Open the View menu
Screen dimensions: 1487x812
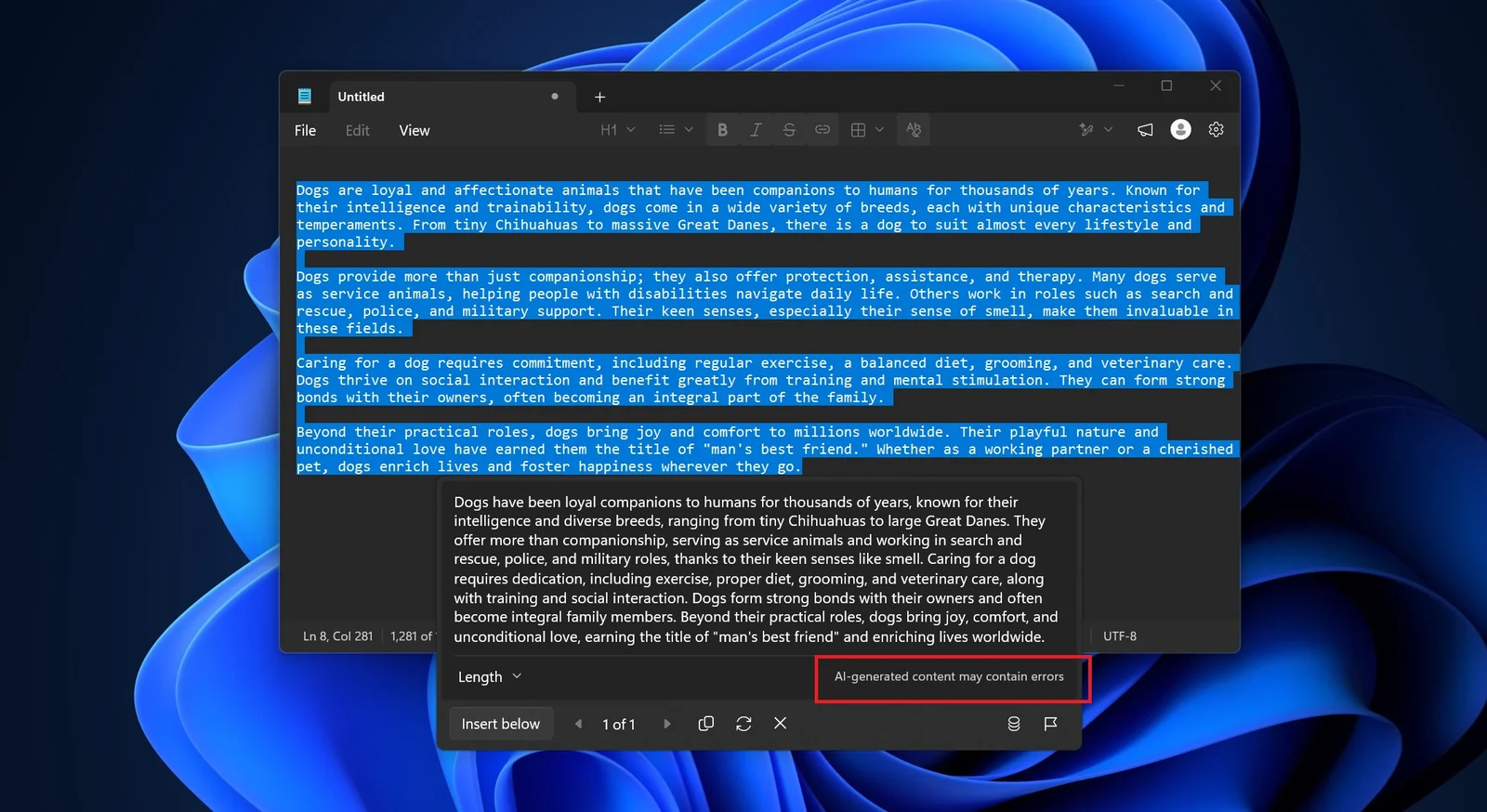coord(415,131)
